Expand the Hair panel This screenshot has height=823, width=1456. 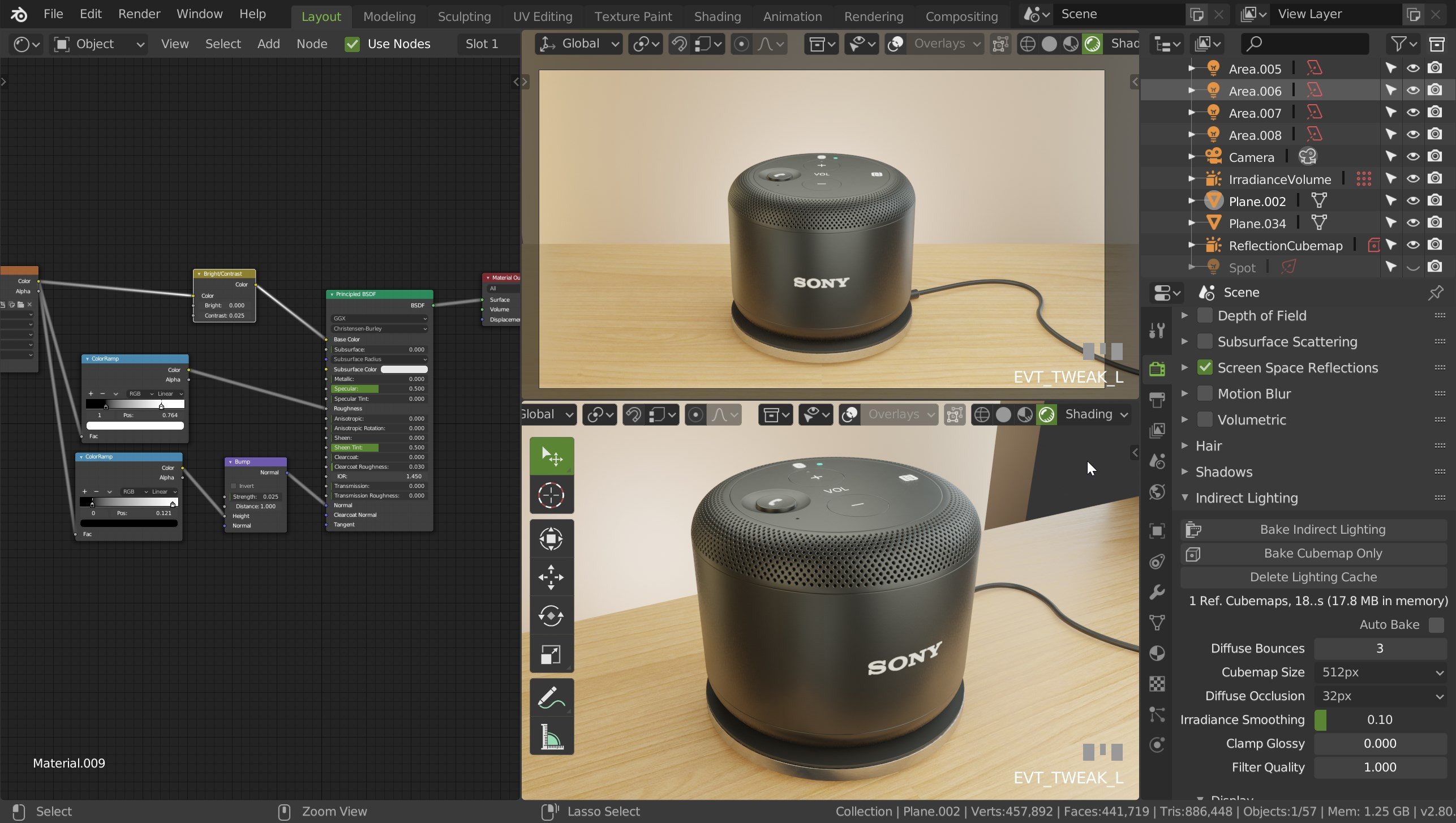point(1184,445)
